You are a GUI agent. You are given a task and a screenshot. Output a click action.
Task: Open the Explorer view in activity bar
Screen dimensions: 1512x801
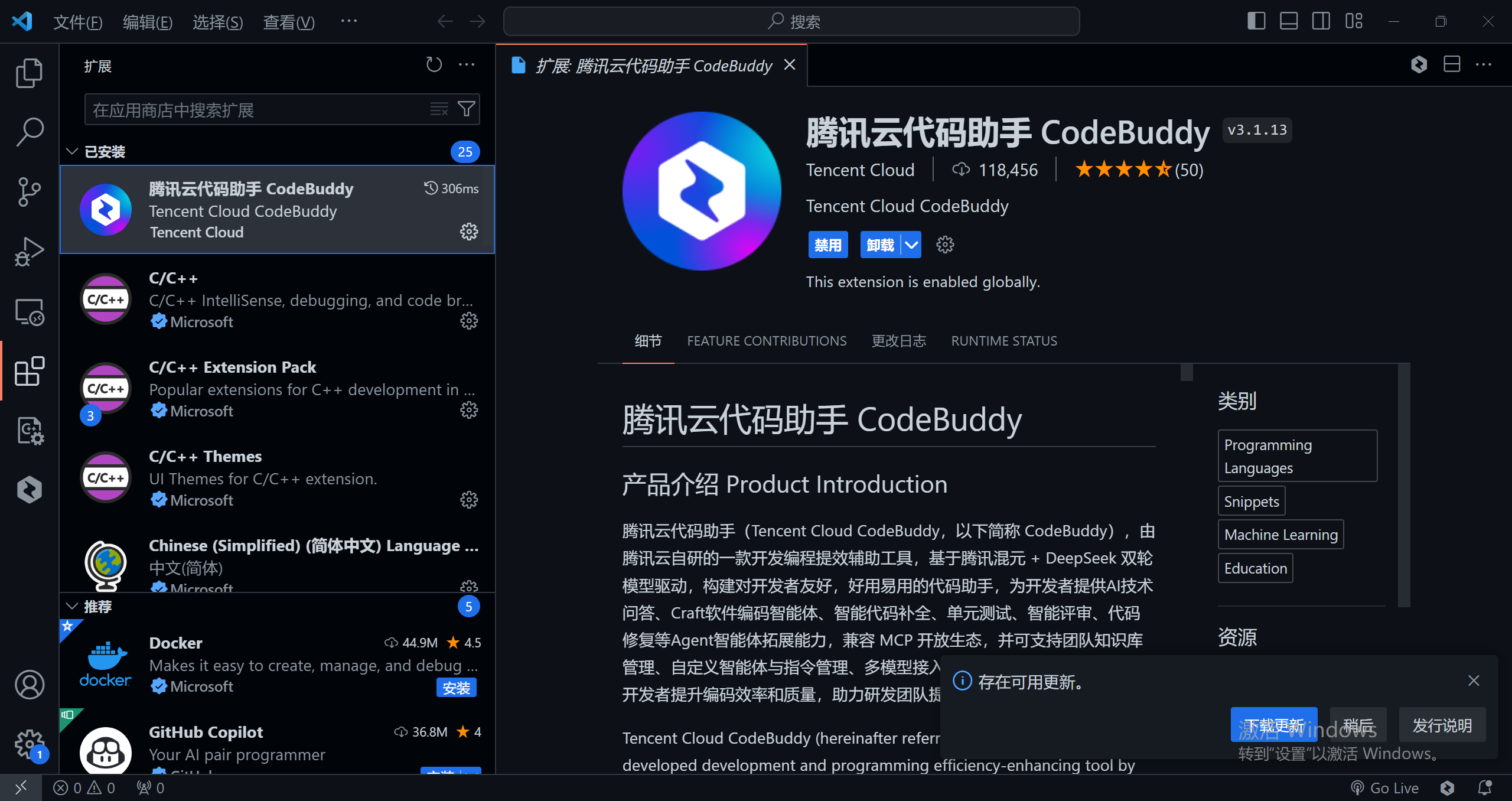29,73
